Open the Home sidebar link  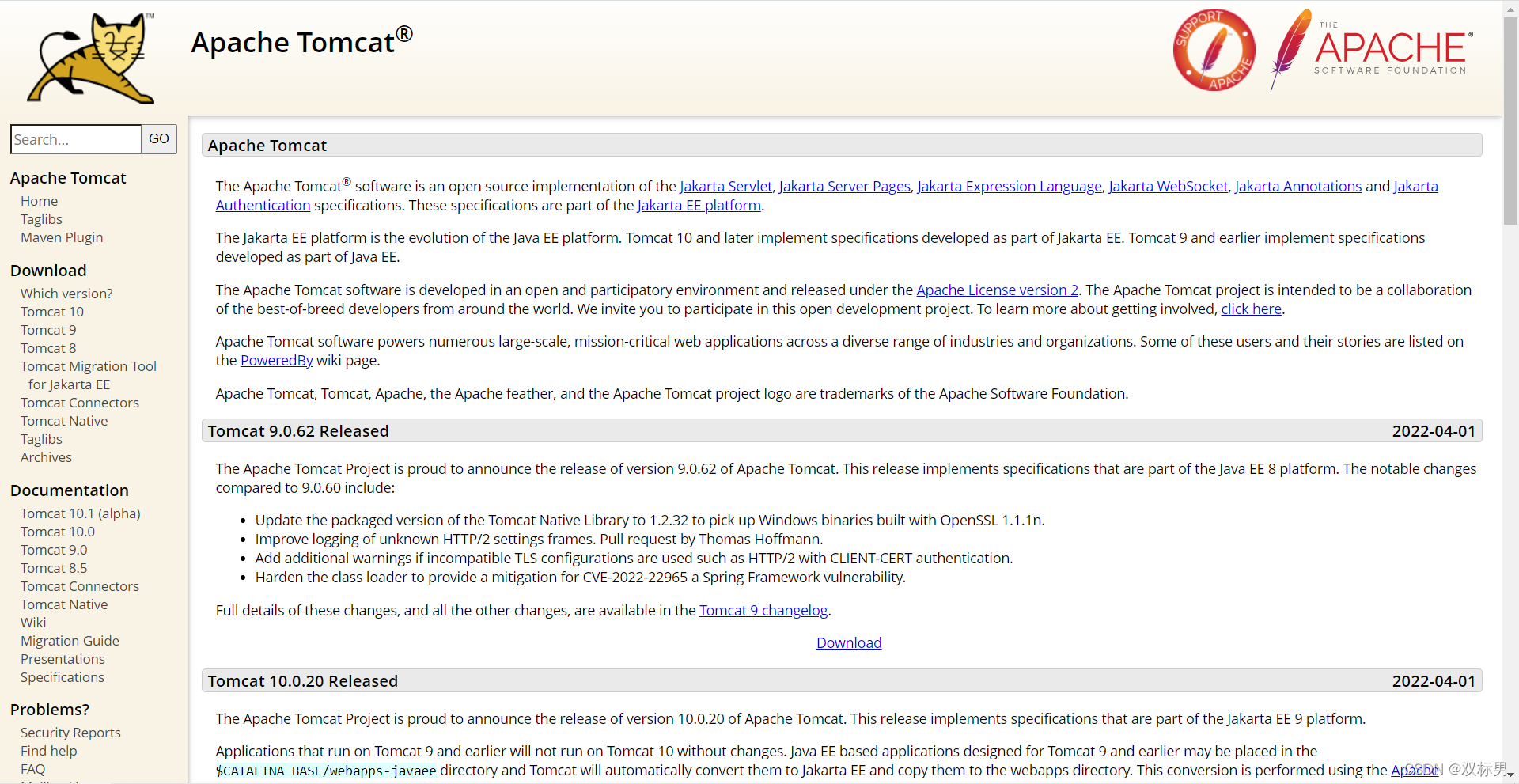click(39, 201)
